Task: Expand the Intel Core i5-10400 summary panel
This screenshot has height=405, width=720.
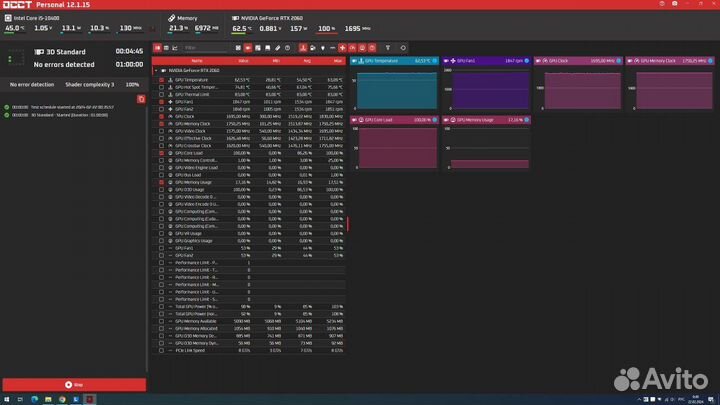Action: click(x=7, y=18)
